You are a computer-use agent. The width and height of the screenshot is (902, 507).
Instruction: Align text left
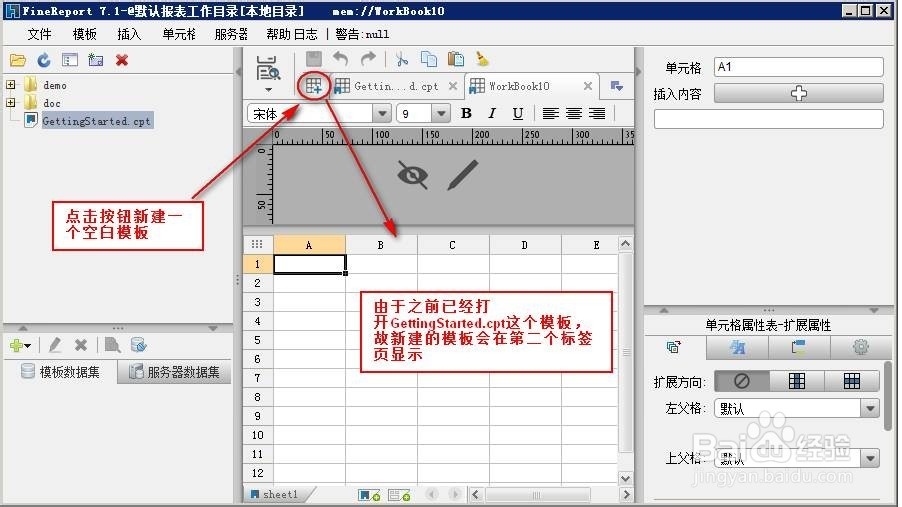(551, 113)
